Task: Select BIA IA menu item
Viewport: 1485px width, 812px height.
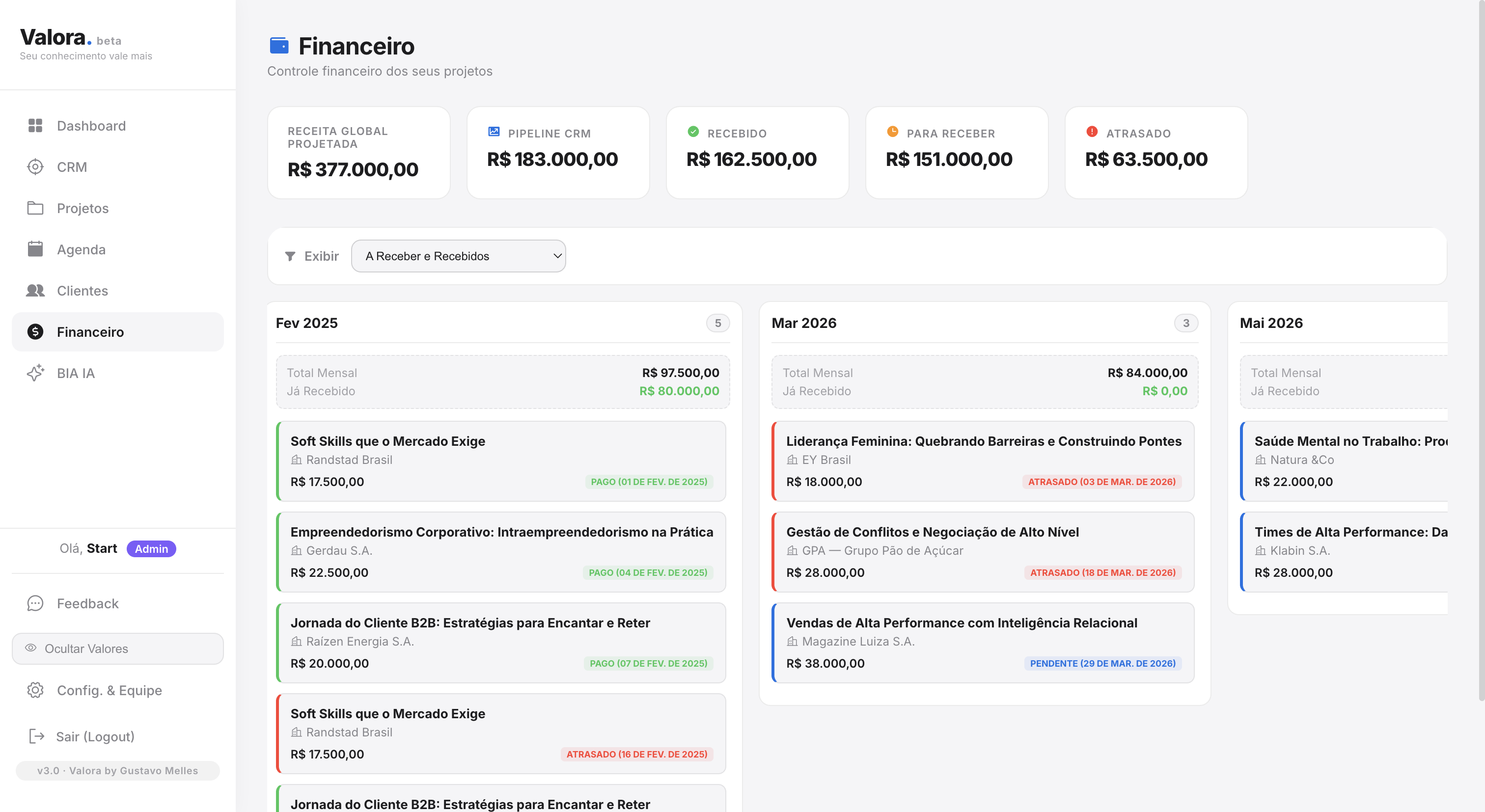Action: [117, 373]
